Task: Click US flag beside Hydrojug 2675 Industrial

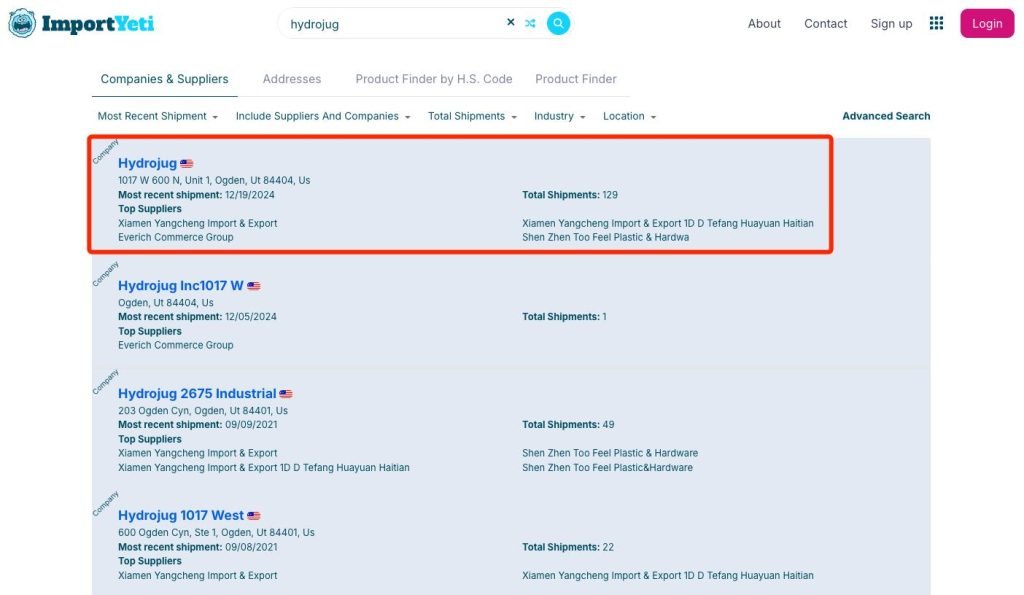Action: pos(286,394)
